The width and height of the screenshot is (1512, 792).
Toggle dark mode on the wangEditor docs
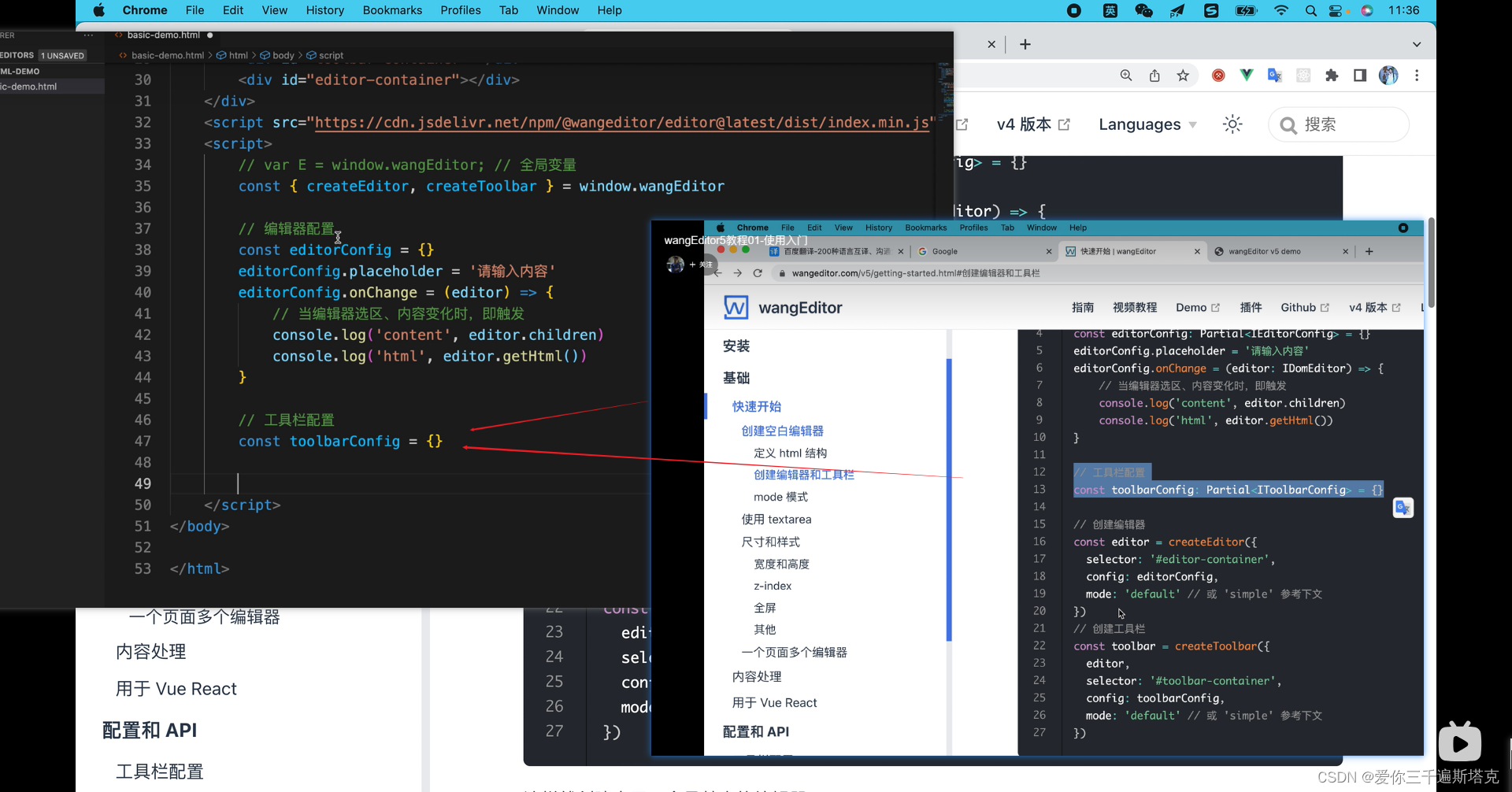coord(1232,124)
